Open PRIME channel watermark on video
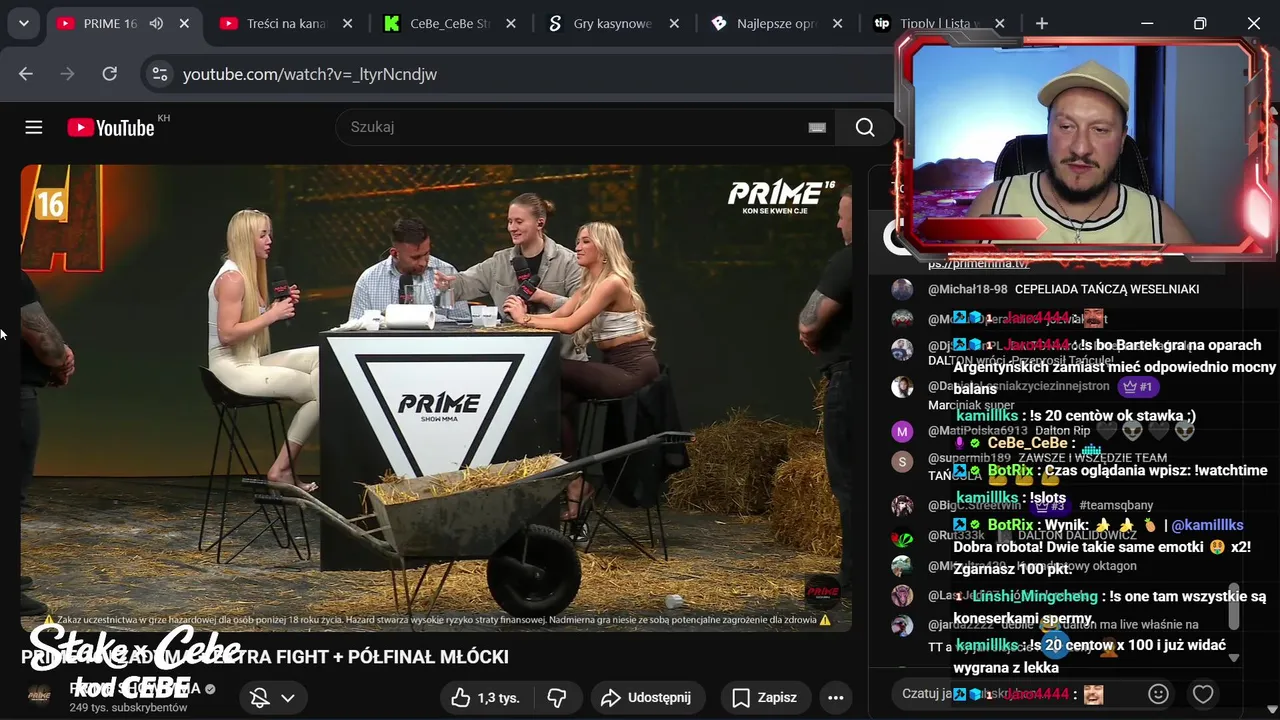This screenshot has height=720, width=1280. 822,592
